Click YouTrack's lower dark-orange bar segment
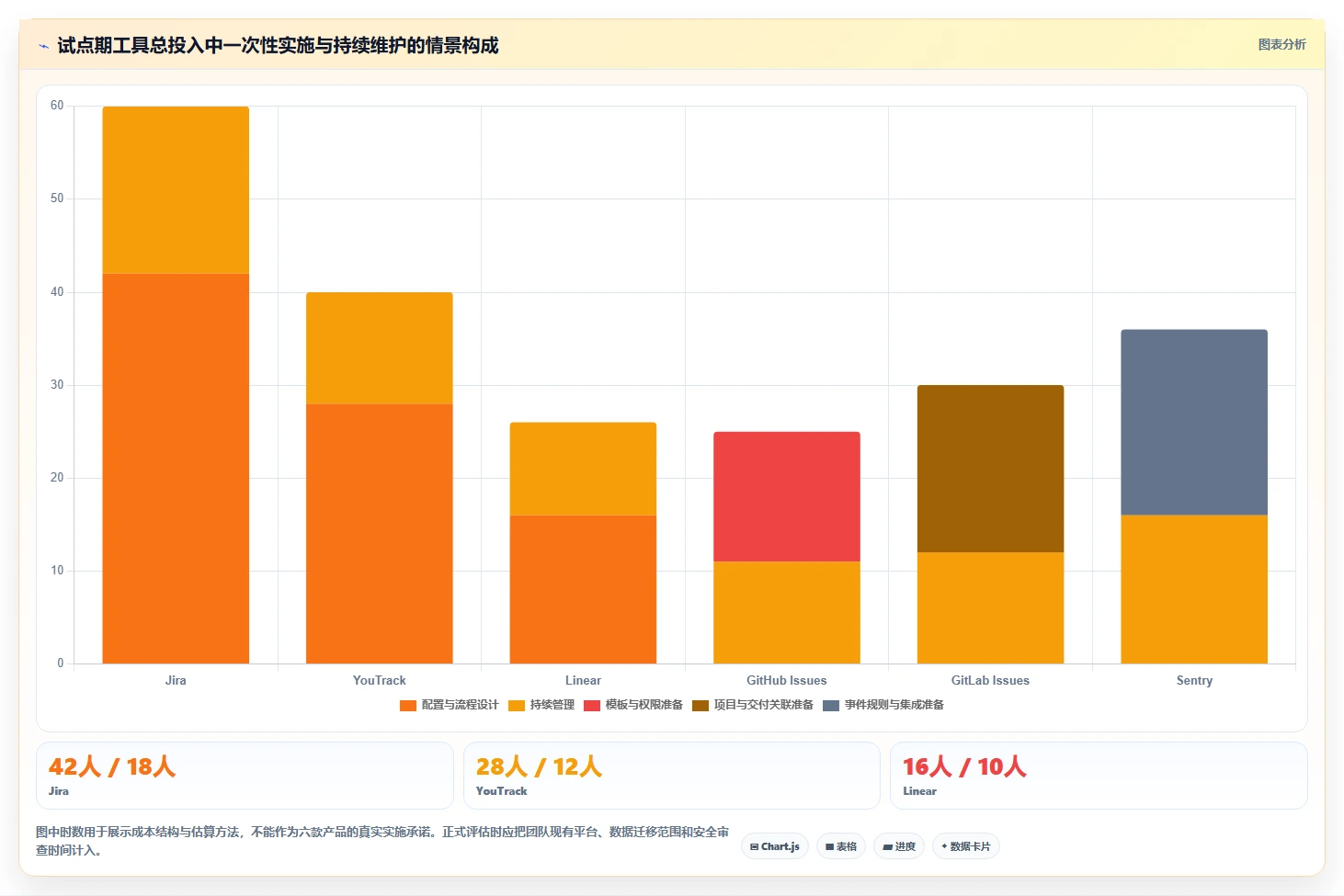1344x896 pixels. (x=380, y=534)
